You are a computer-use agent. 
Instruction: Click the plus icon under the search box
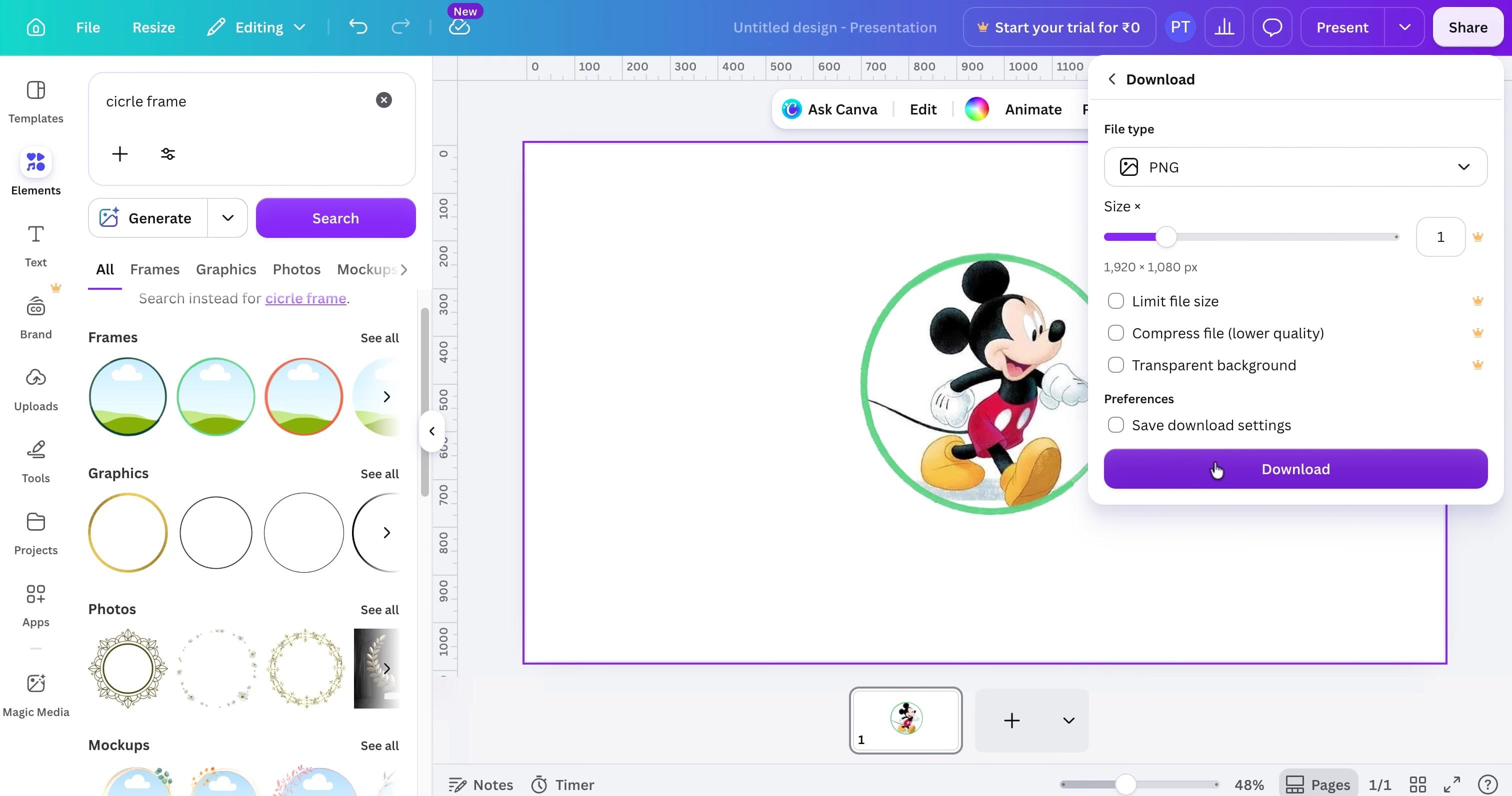coord(119,154)
